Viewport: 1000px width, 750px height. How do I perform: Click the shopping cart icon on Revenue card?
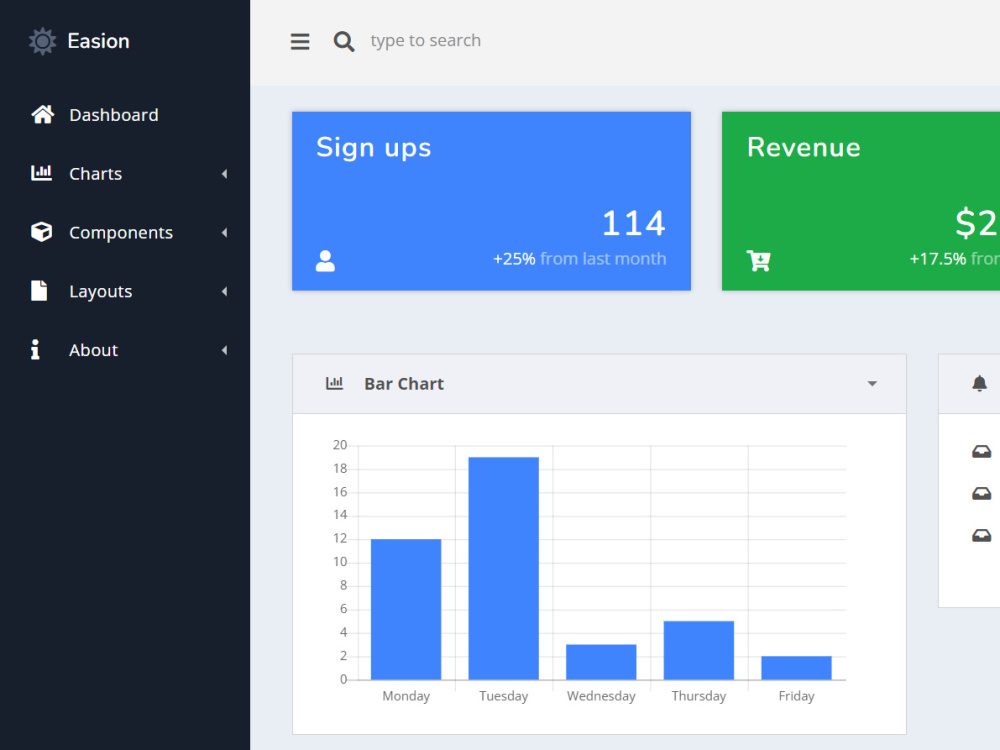[x=759, y=260]
